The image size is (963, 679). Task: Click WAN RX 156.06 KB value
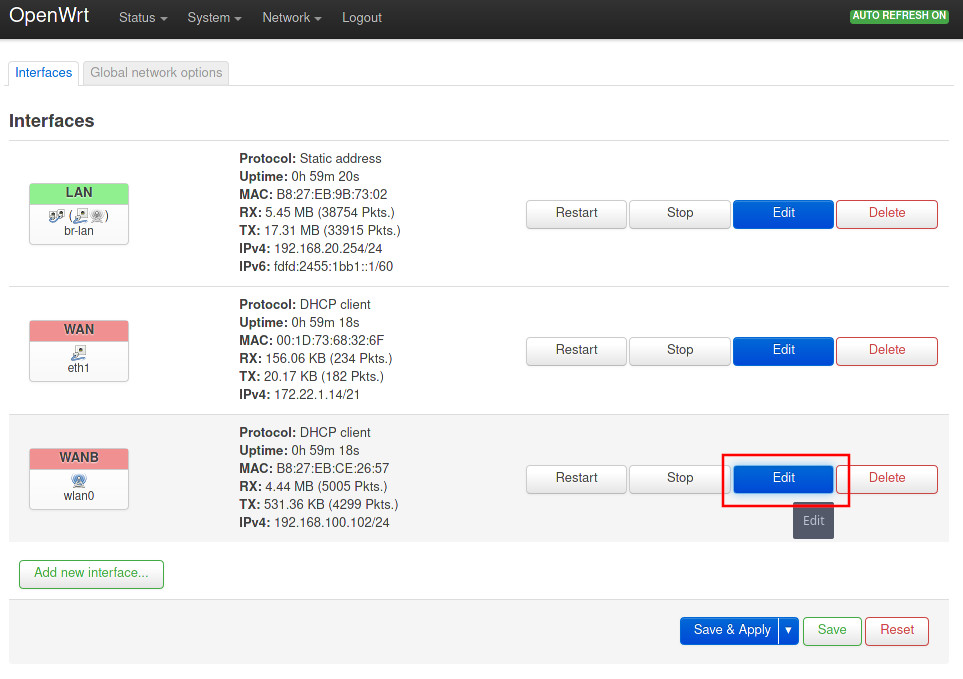329,359
